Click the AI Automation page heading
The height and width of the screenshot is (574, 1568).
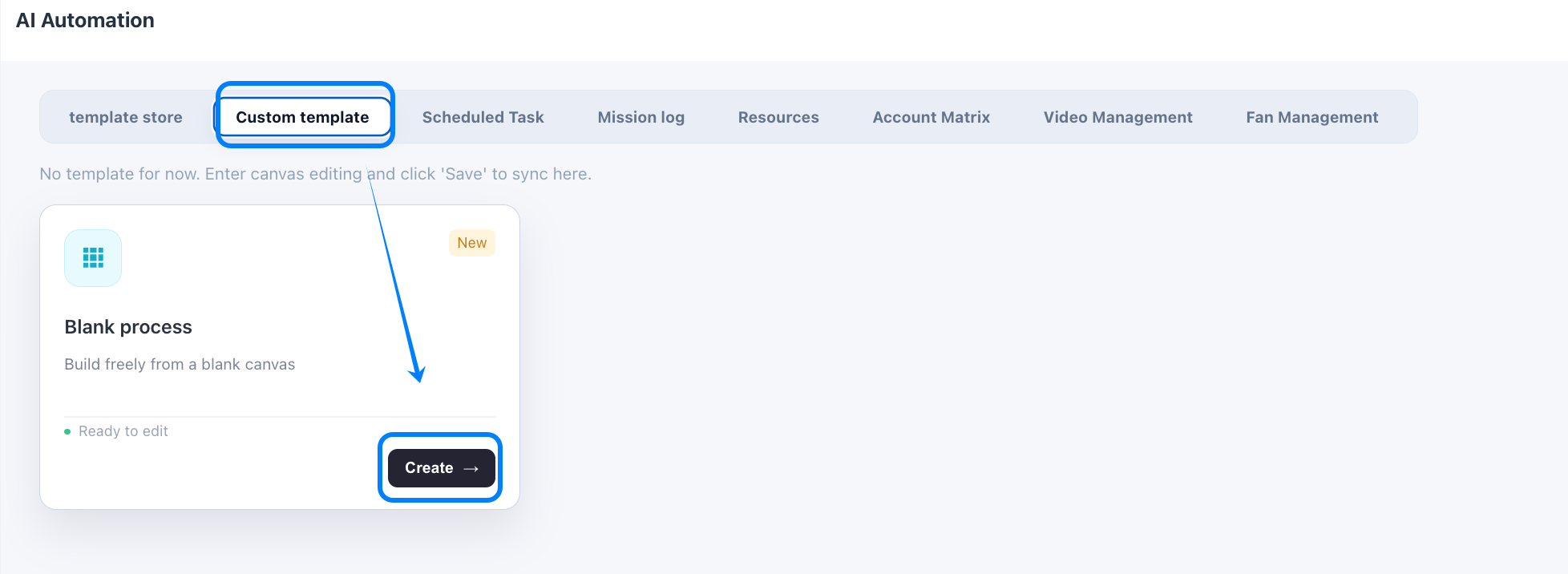pyautogui.click(x=85, y=21)
